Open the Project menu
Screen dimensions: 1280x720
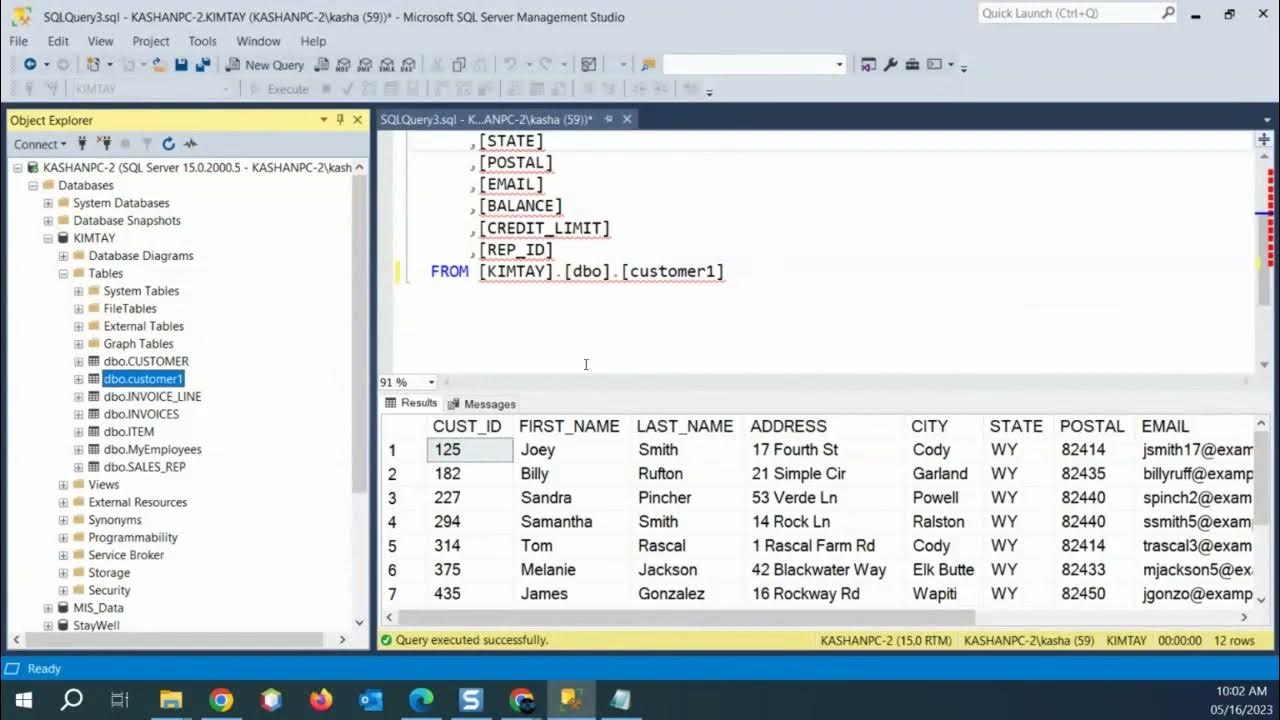click(x=151, y=41)
